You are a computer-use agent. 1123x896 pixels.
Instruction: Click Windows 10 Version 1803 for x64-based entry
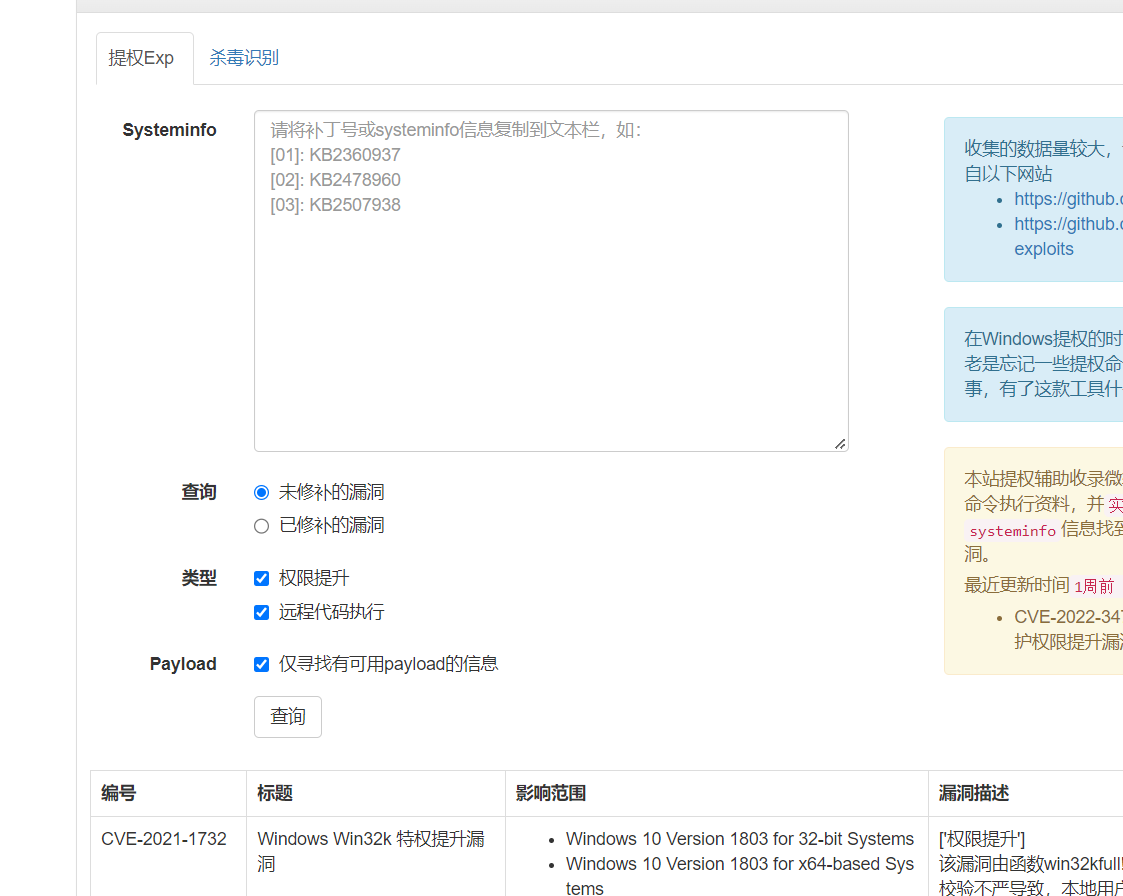740,876
